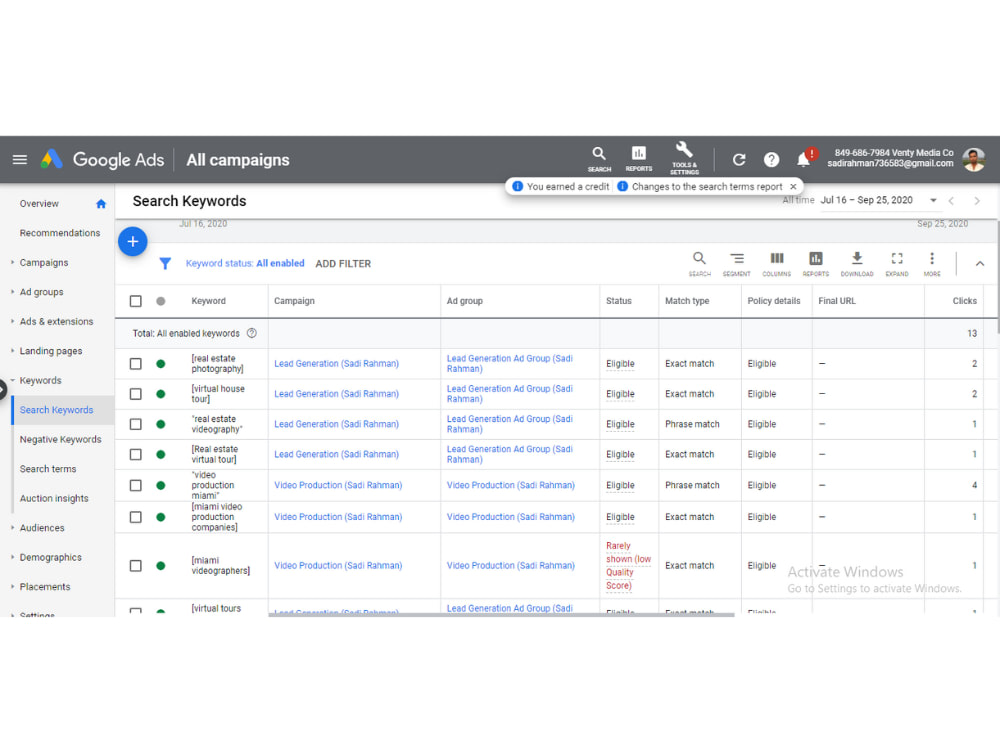Open Reports from the header bar

click(638, 159)
